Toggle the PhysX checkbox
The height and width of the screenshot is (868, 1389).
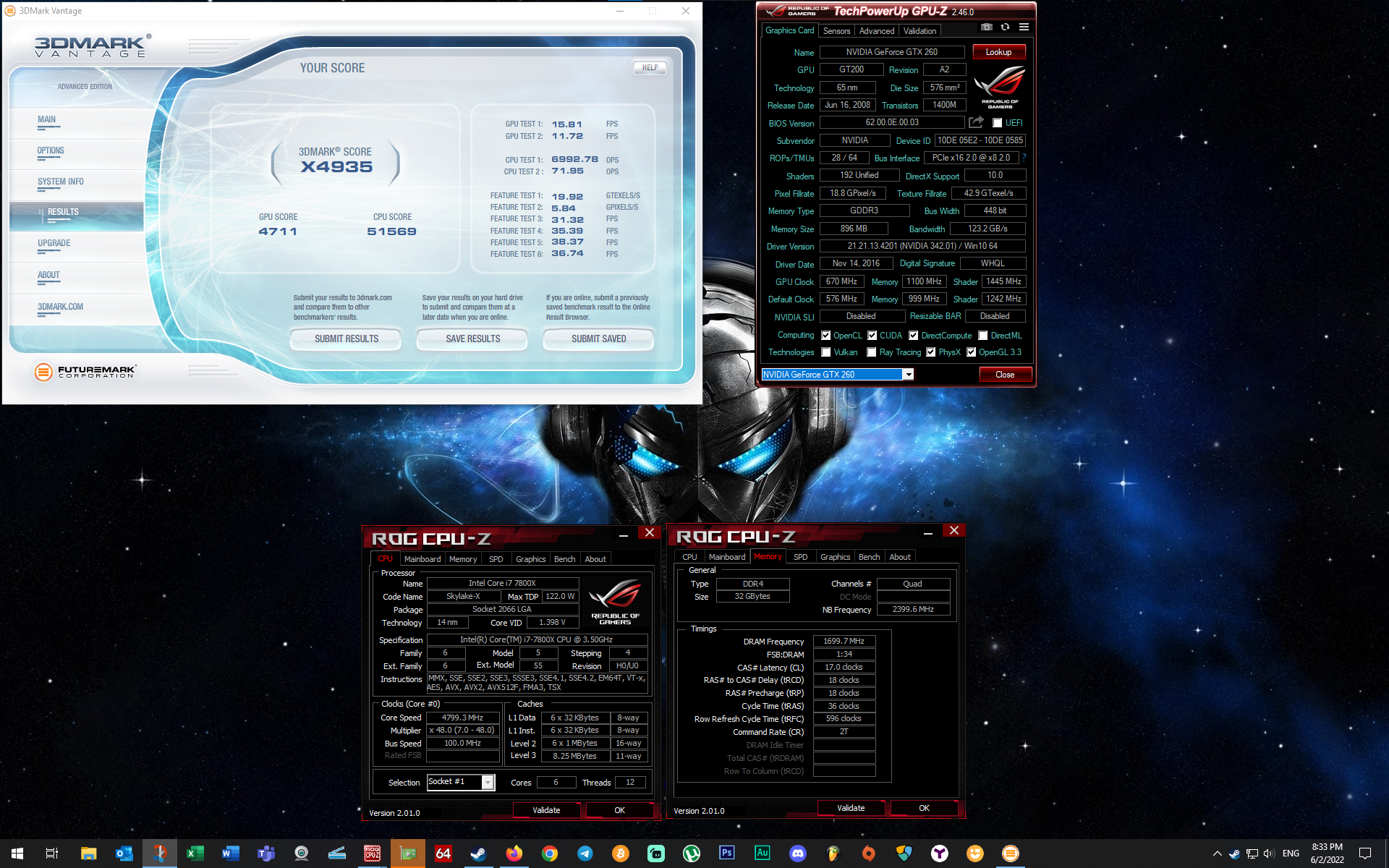(x=930, y=352)
